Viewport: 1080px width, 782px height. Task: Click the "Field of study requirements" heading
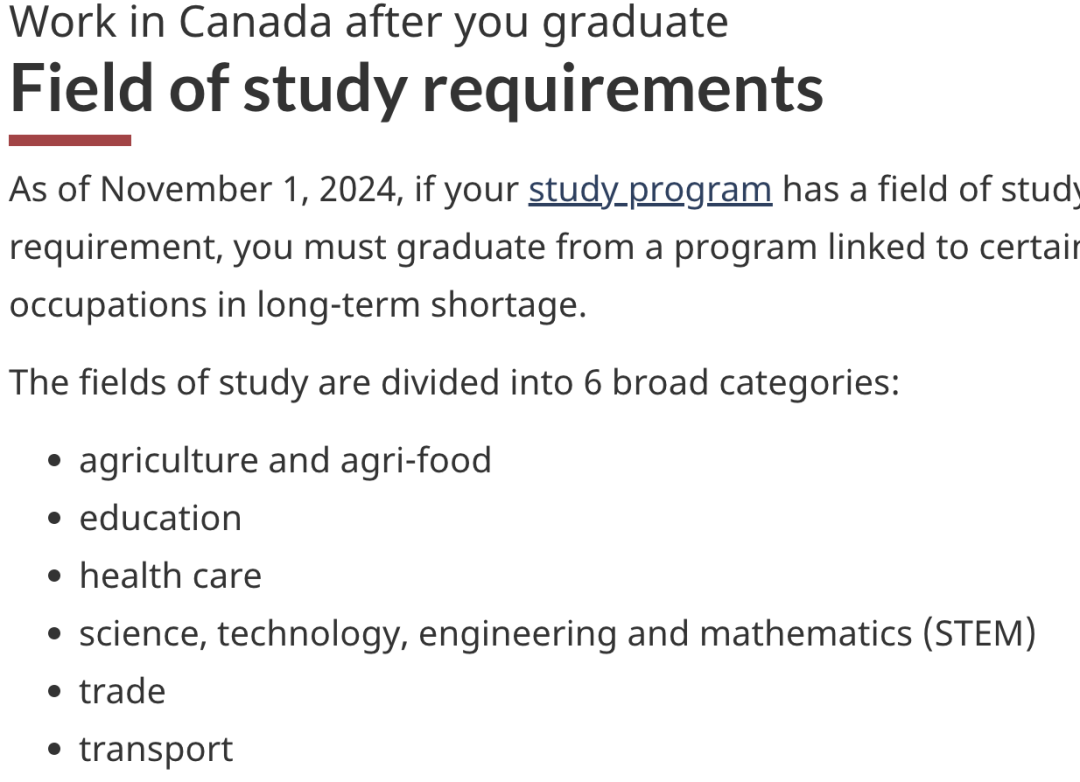[x=417, y=88]
